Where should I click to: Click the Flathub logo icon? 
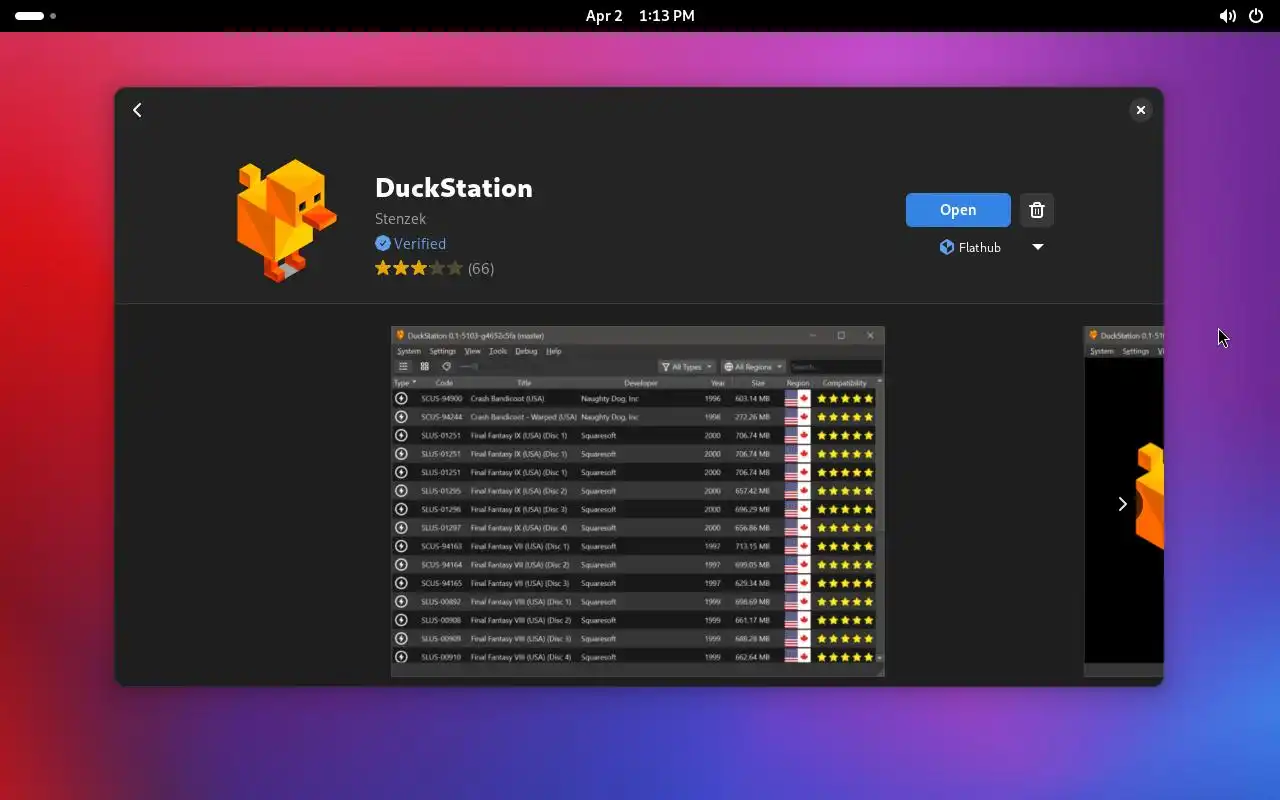pyautogui.click(x=946, y=247)
